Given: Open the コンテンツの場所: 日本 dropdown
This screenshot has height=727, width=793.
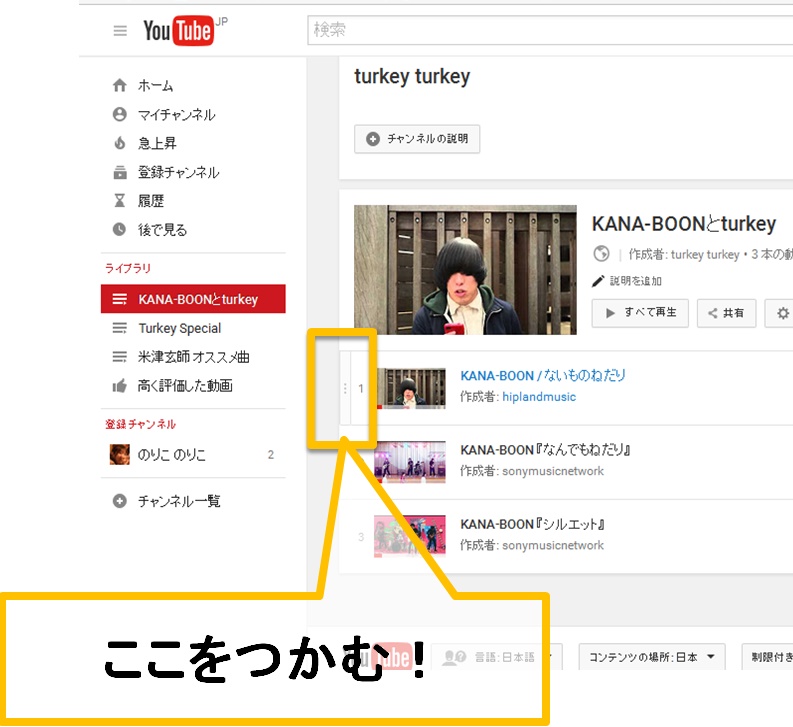Looking at the screenshot, I should click(652, 657).
